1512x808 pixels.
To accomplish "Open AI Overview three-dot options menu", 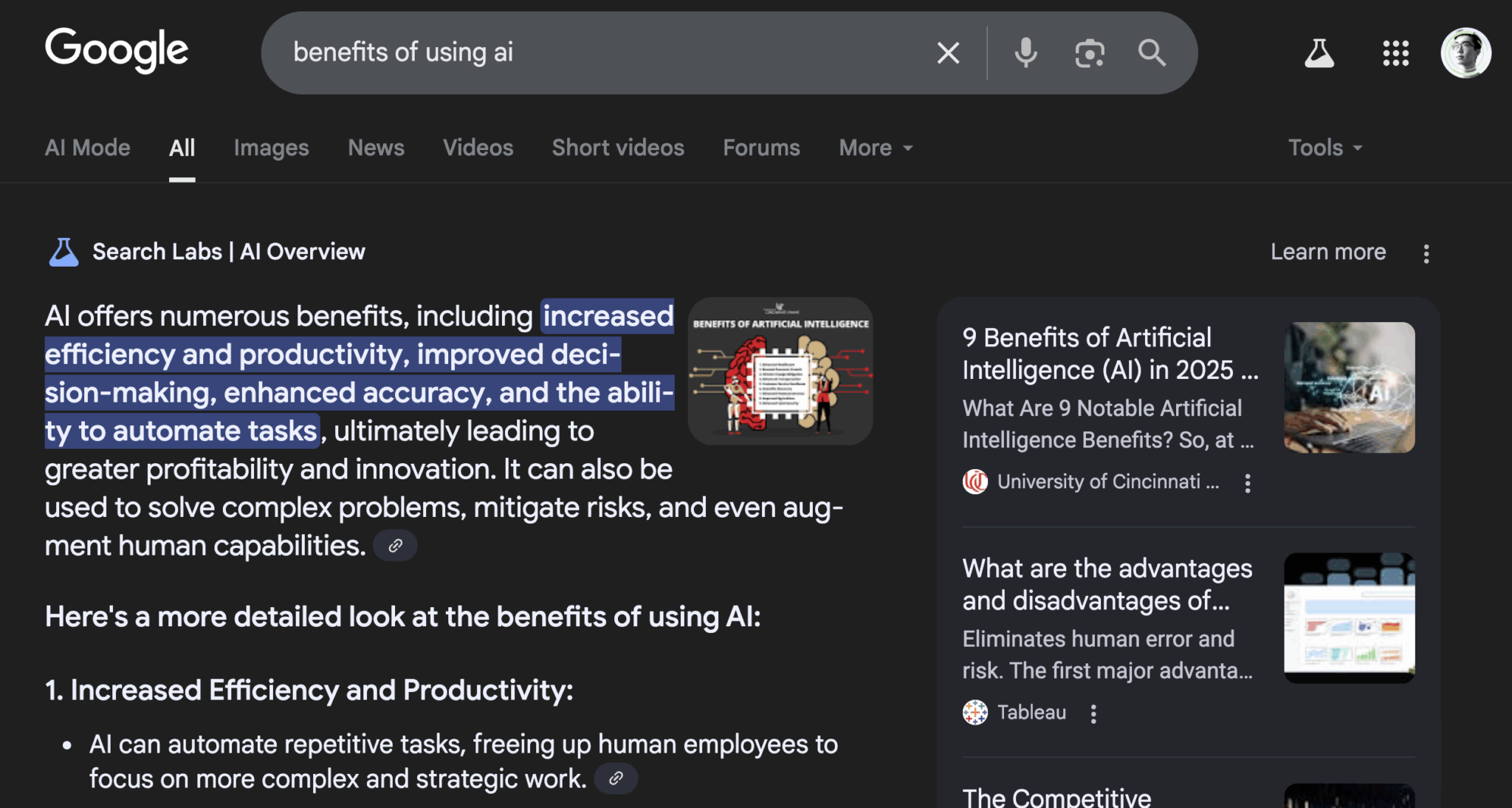I will point(1426,253).
